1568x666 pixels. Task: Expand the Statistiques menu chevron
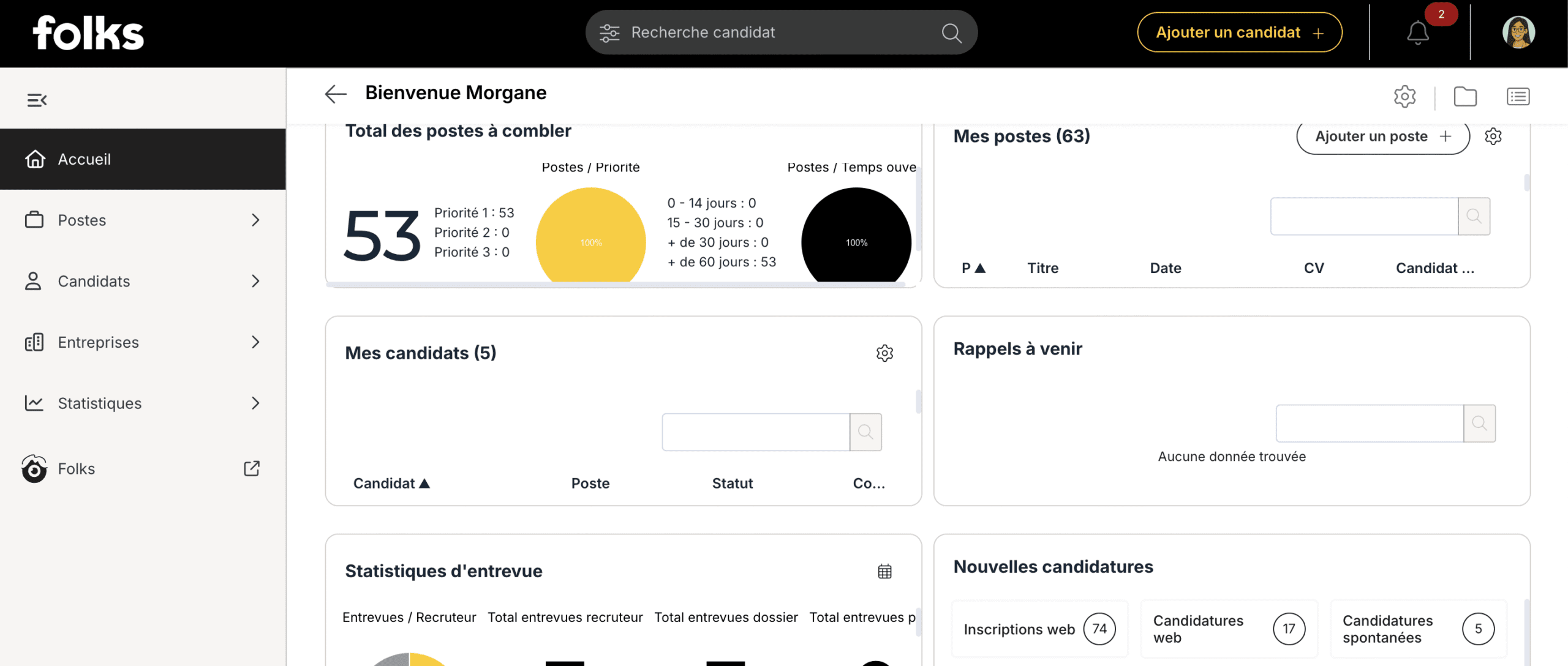255,403
